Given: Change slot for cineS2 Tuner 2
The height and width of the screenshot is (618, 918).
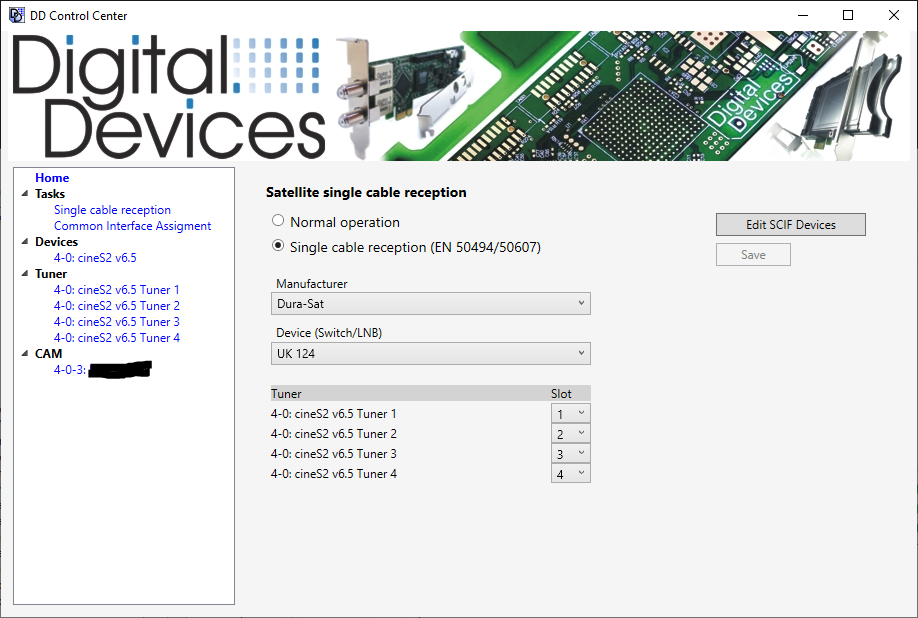Looking at the screenshot, I should coord(570,434).
